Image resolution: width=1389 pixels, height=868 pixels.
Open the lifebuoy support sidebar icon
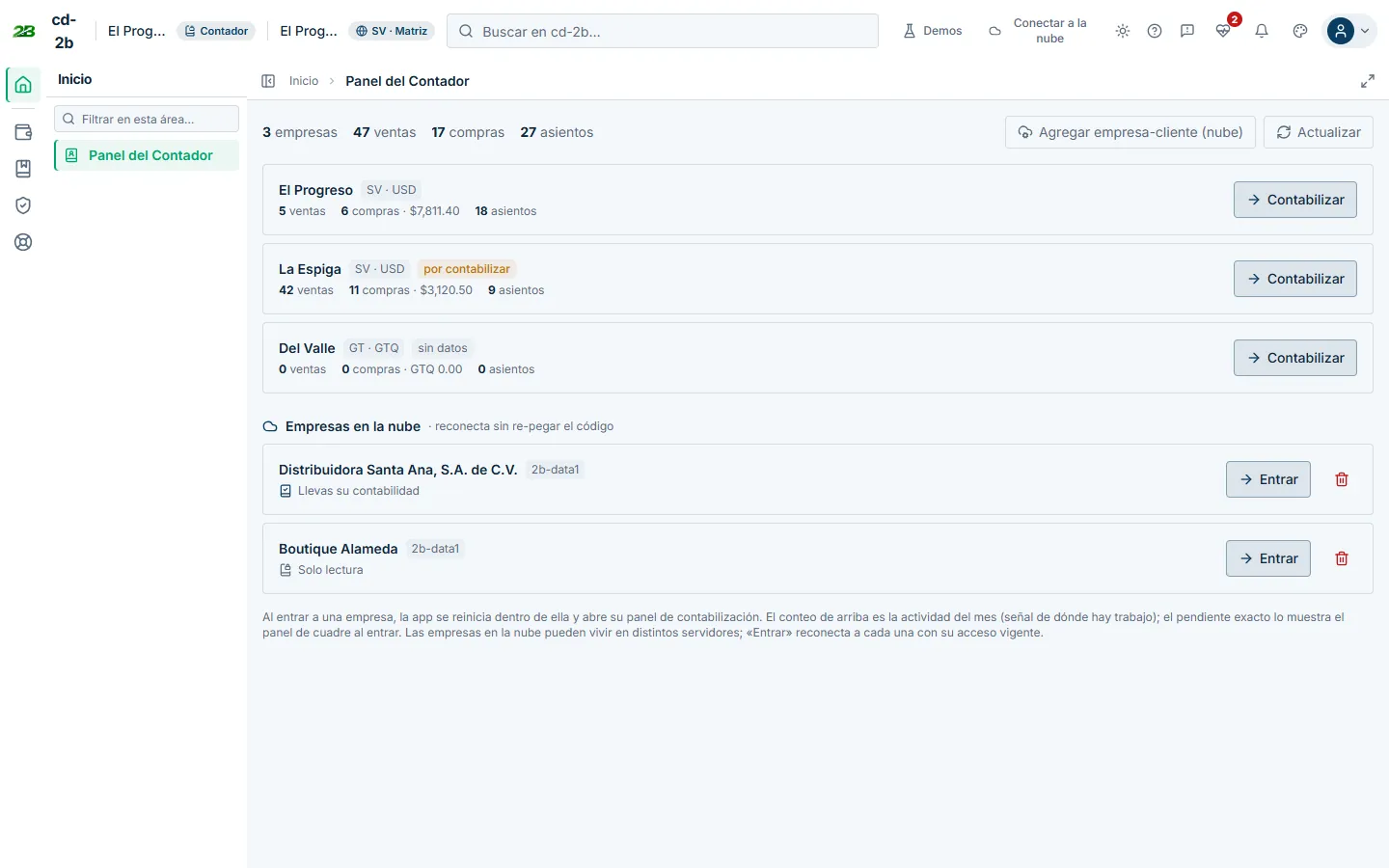click(23, 242)
